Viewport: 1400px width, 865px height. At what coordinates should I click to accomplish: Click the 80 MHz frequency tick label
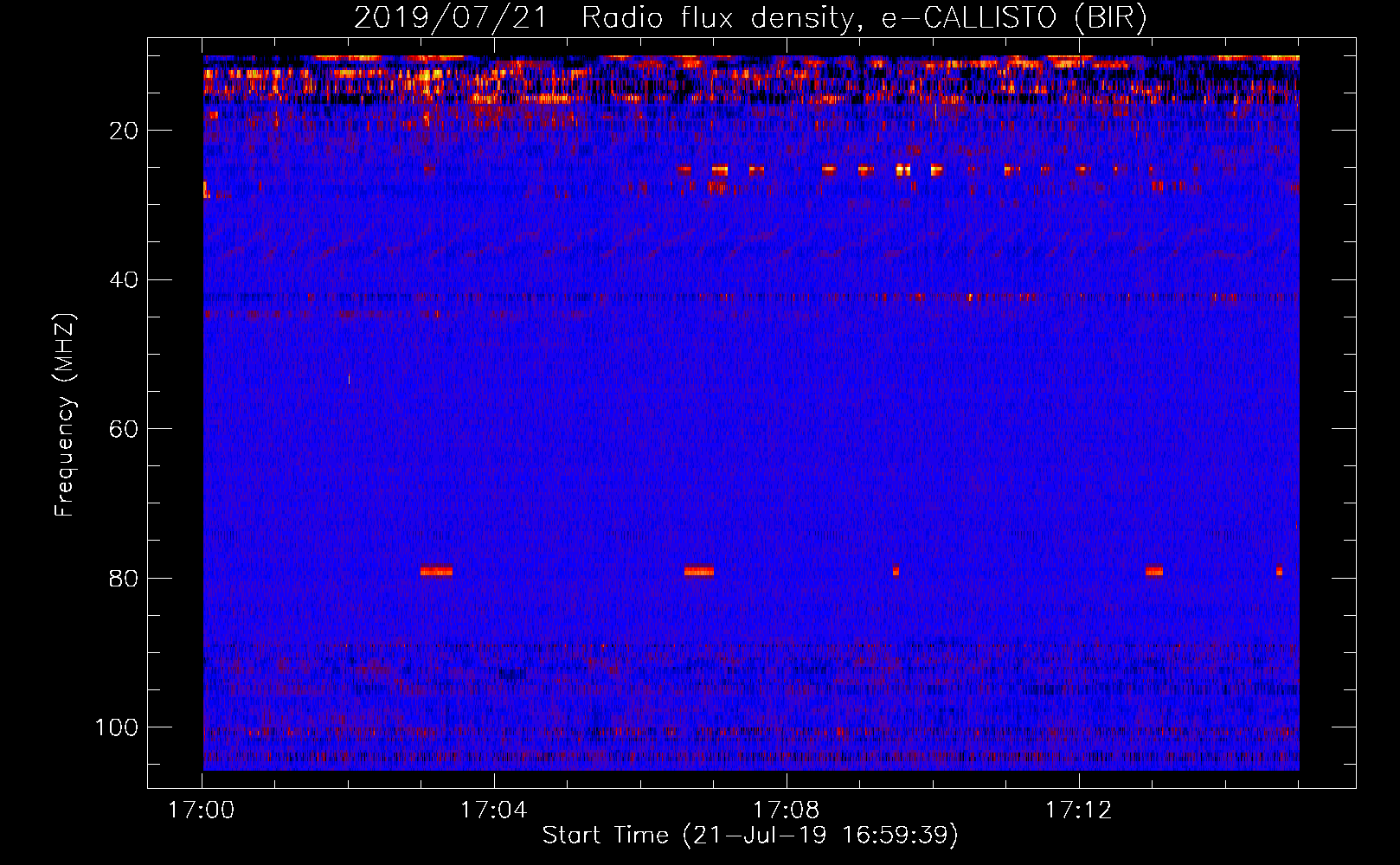point(124,579)
